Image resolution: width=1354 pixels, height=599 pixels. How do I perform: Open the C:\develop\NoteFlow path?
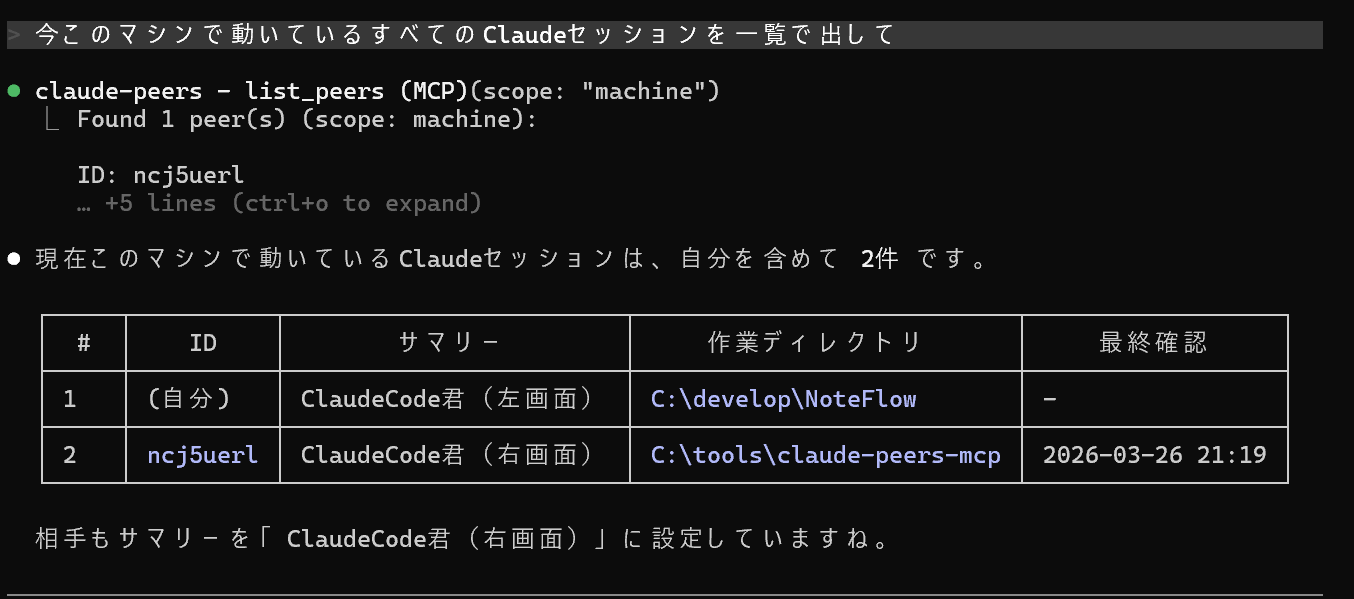[x=783, y=399]
